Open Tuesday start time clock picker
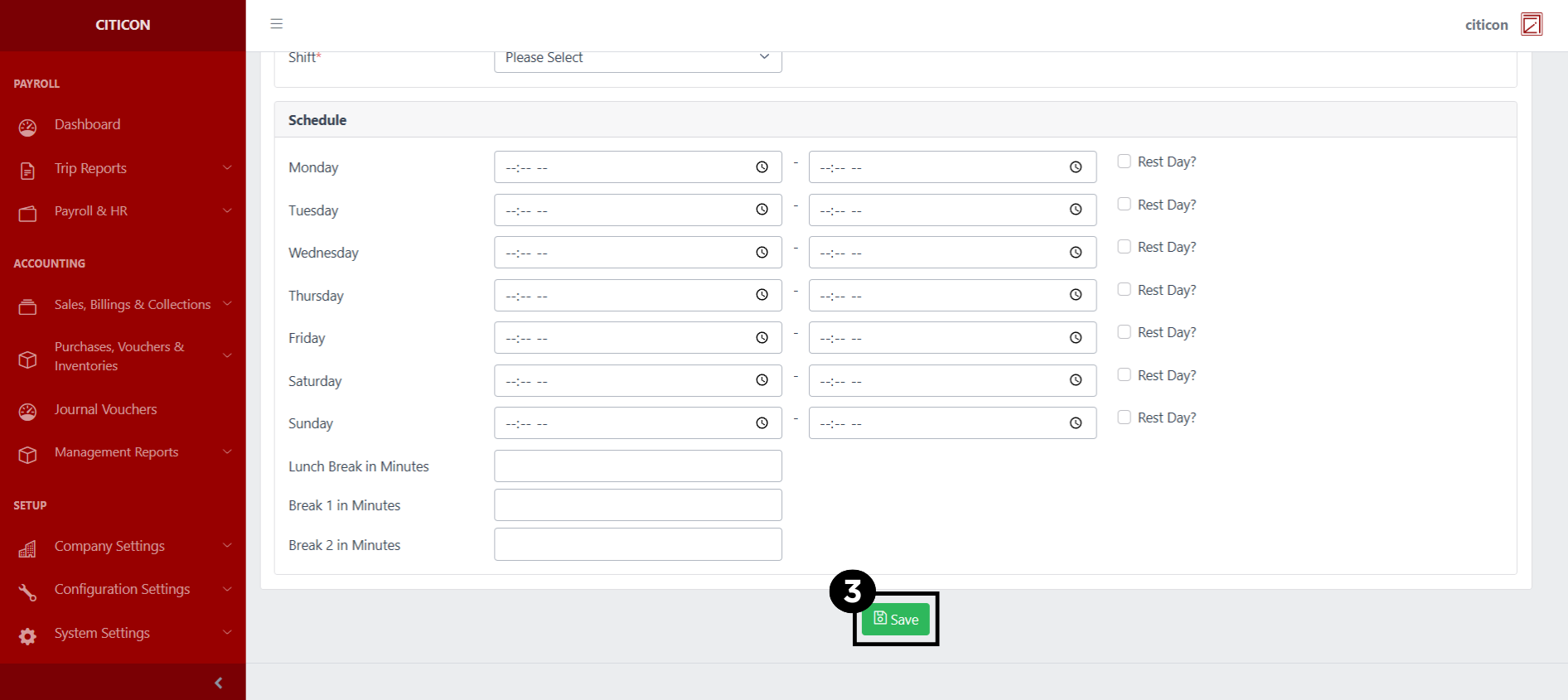 [x=762, y=210]
